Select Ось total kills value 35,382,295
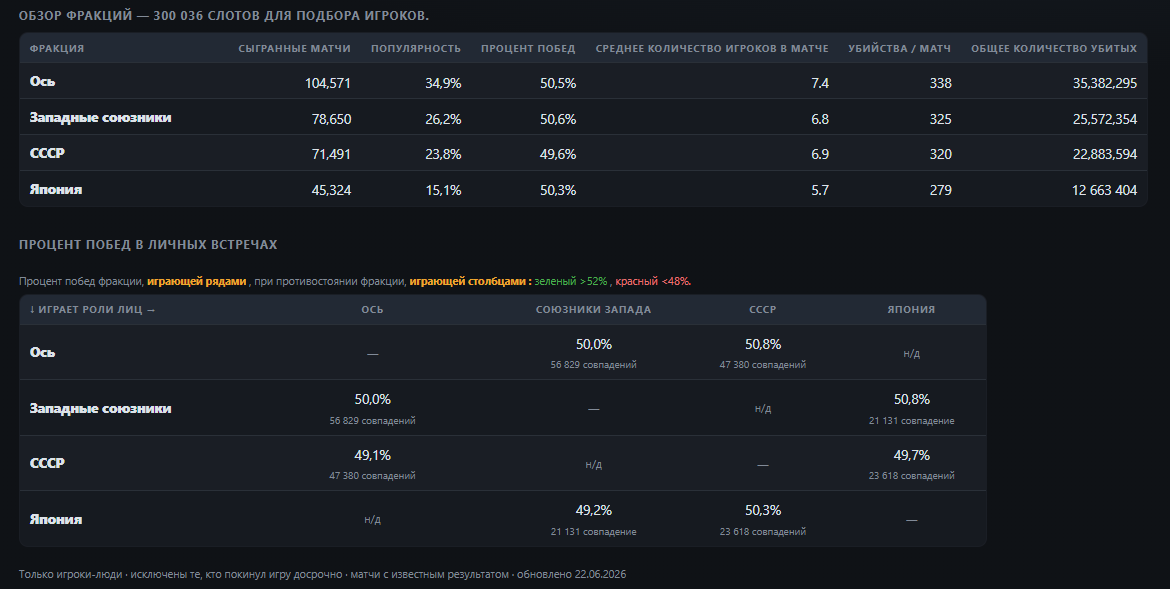 pos(1104,83)
